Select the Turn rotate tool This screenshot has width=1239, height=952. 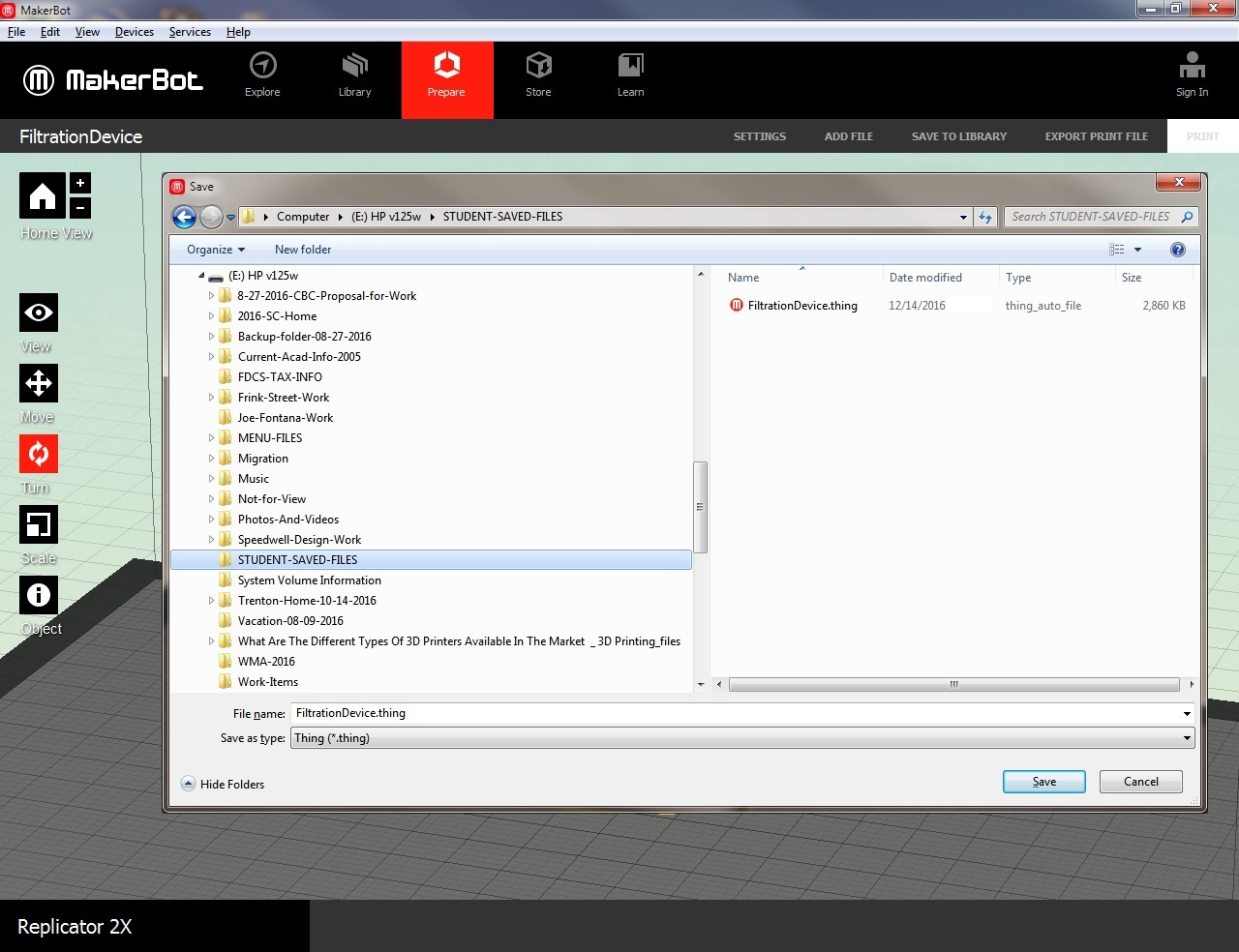pyautogui.click(x=39, y=454)
